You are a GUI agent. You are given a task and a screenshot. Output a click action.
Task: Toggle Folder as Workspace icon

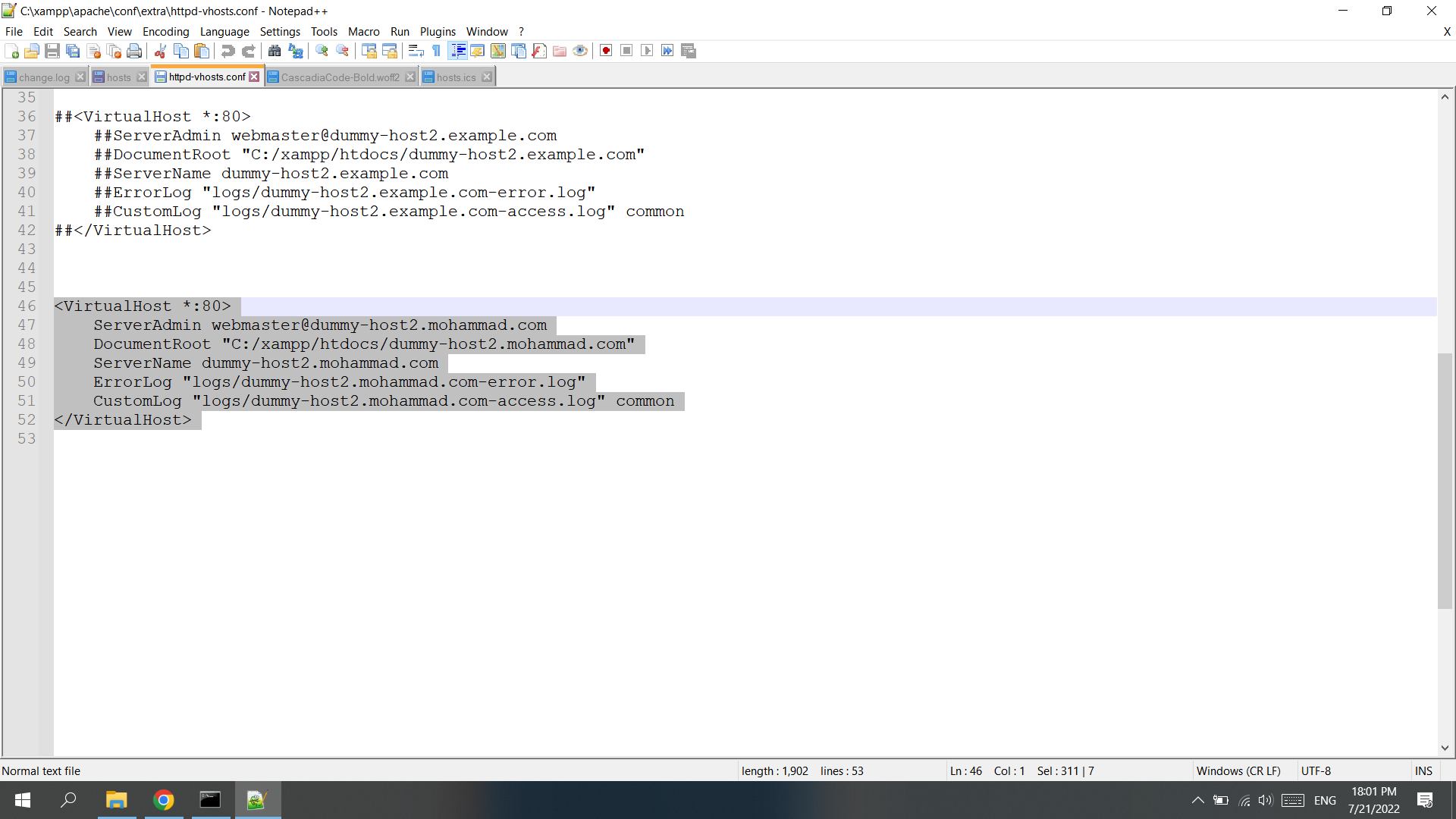[x=560, y=51]
